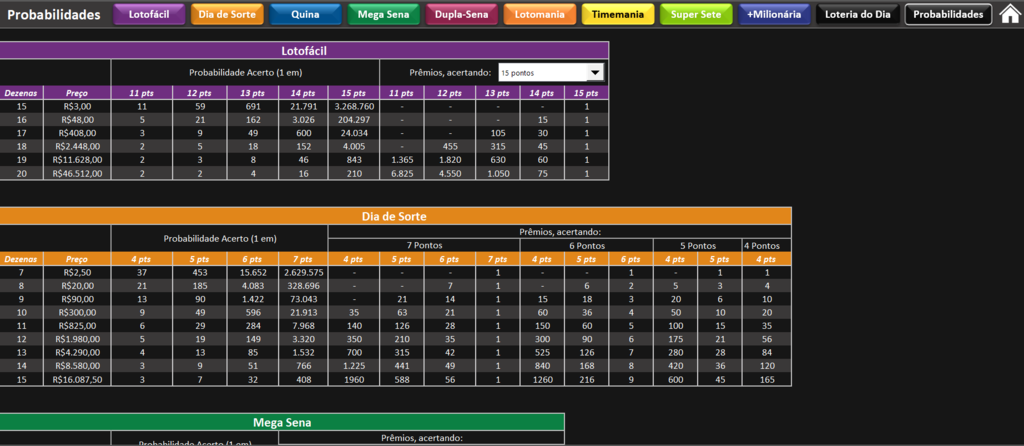Click price cell R$16.087,50
The width and height of the screenshot is (1024, 446).
[77, 379]
